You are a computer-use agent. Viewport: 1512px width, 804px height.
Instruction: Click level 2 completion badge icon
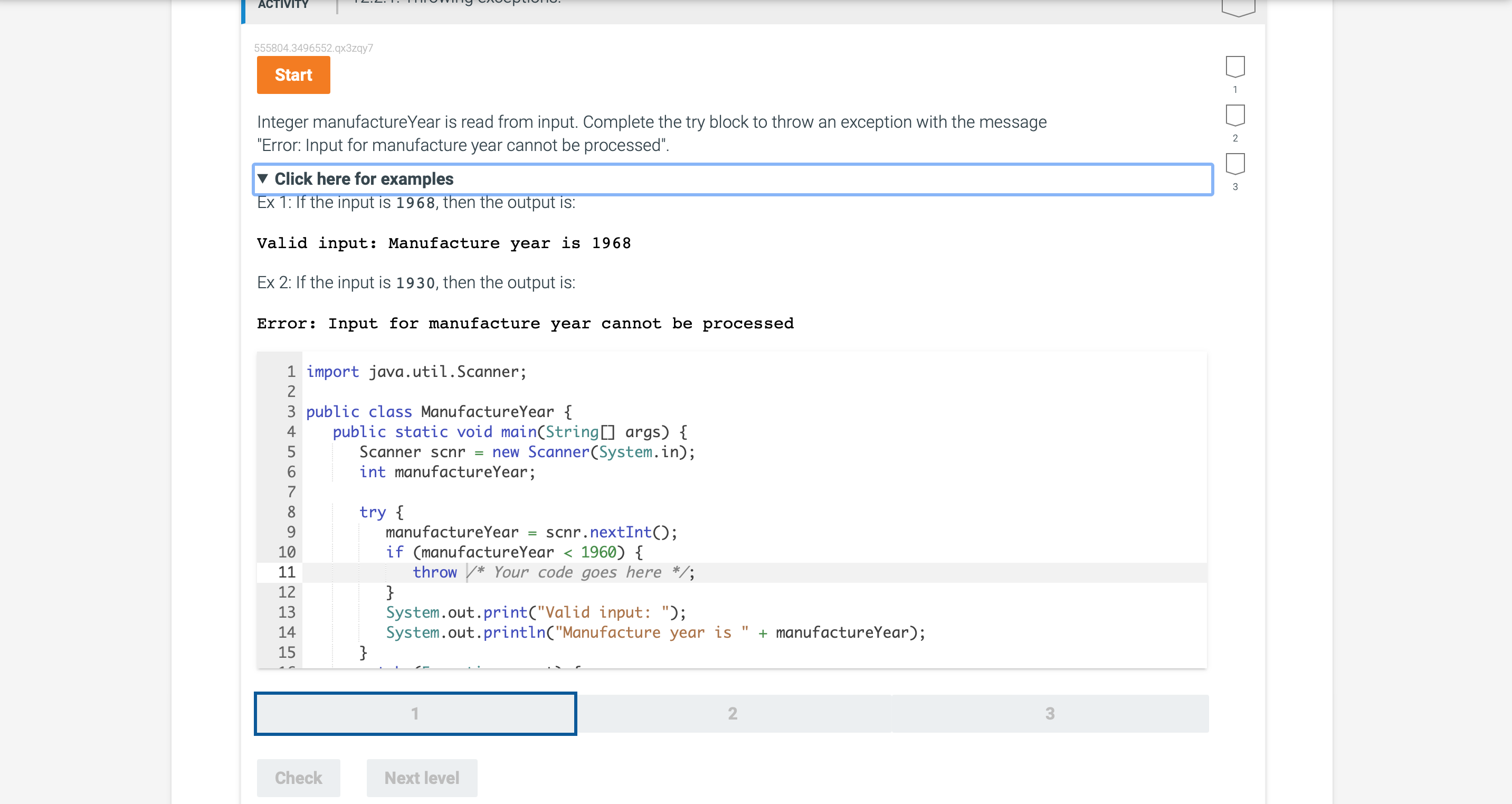click(1235, 115)
